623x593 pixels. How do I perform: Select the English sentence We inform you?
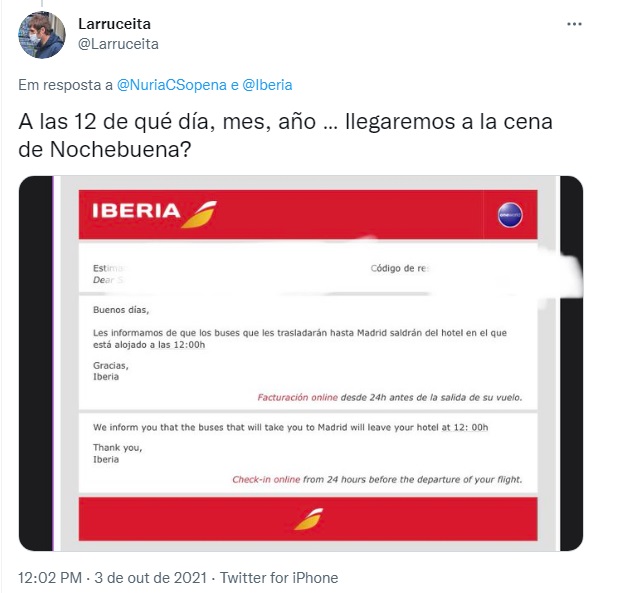(x=290, y=427)
